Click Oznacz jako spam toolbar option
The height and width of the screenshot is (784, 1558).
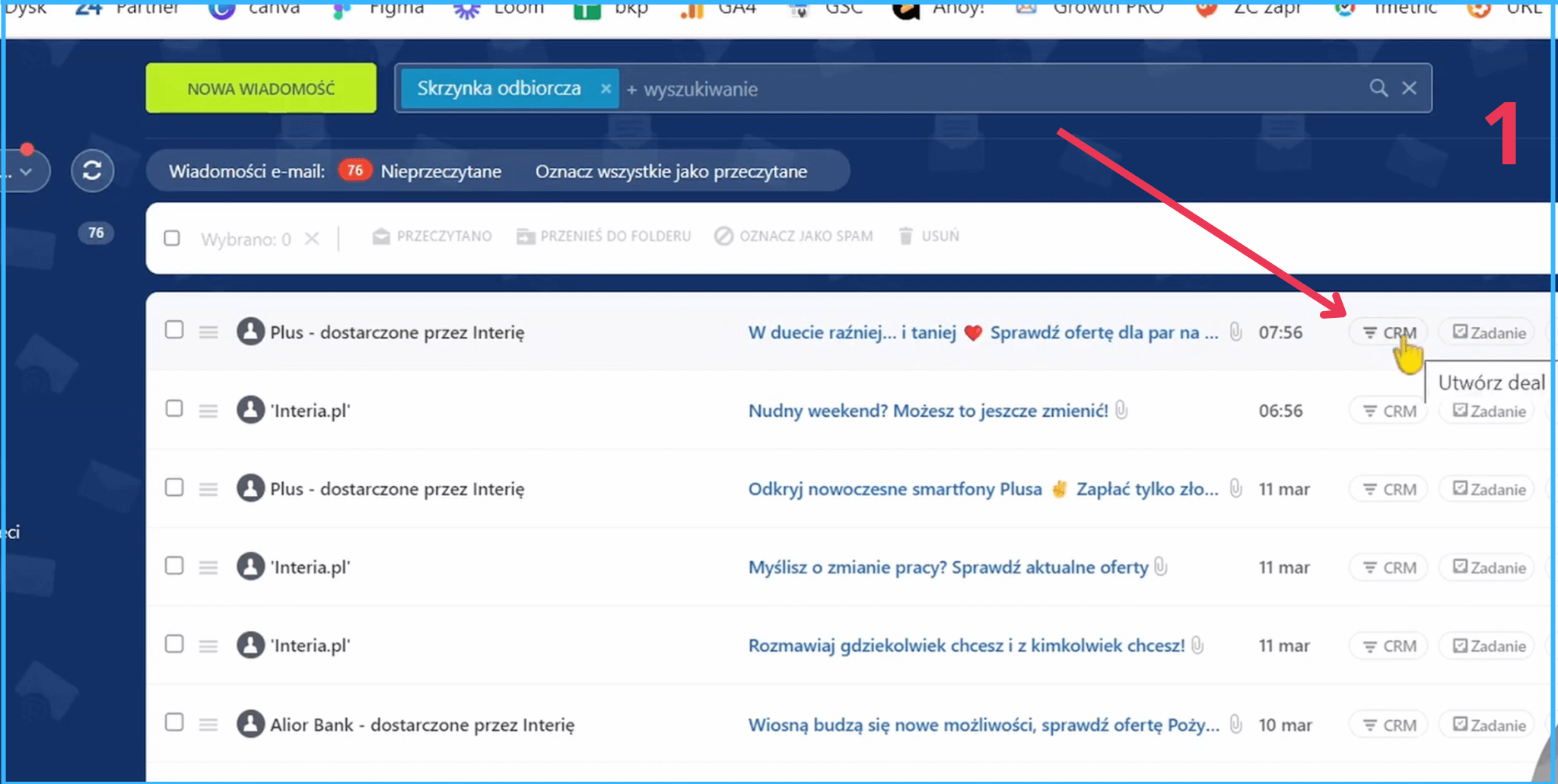pyautogui.click(x=793, y=236)
